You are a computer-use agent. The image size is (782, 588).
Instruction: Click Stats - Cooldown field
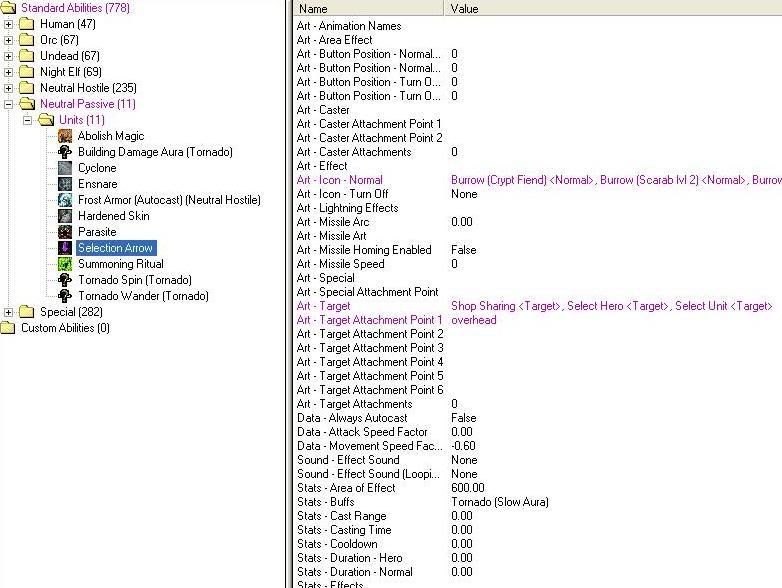pos(337,544)
